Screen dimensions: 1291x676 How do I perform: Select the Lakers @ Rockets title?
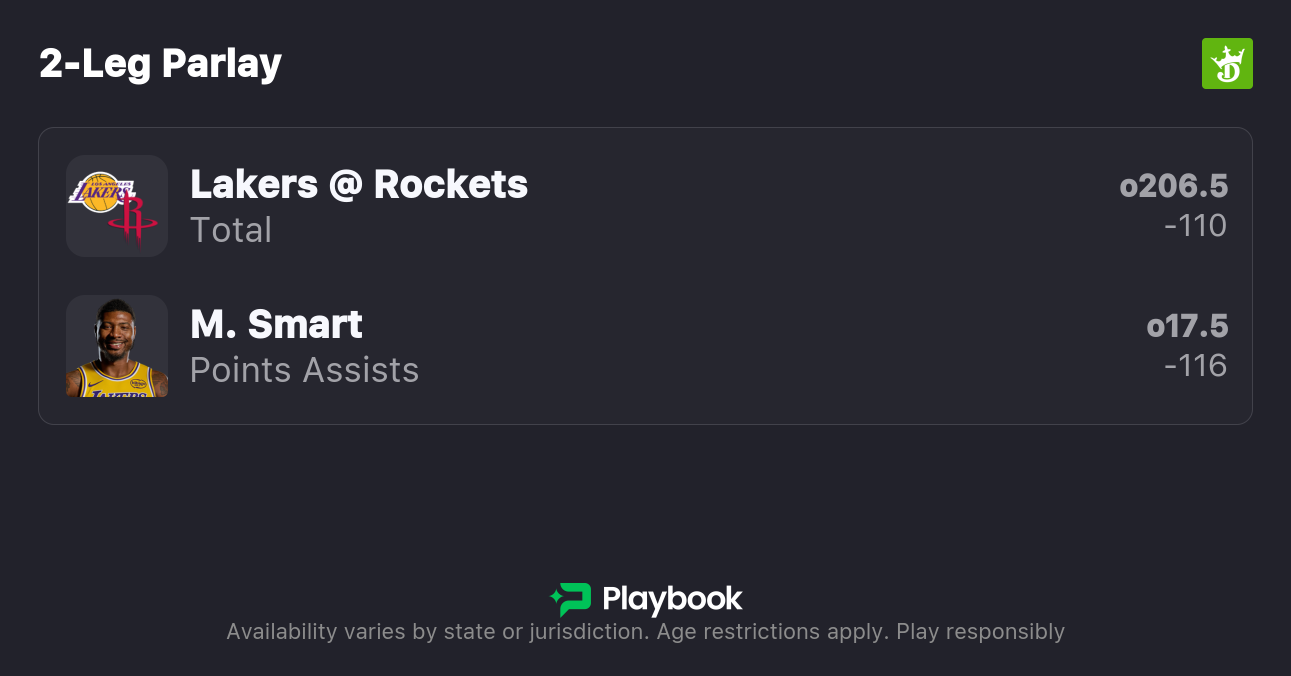(x=358, y=184)
